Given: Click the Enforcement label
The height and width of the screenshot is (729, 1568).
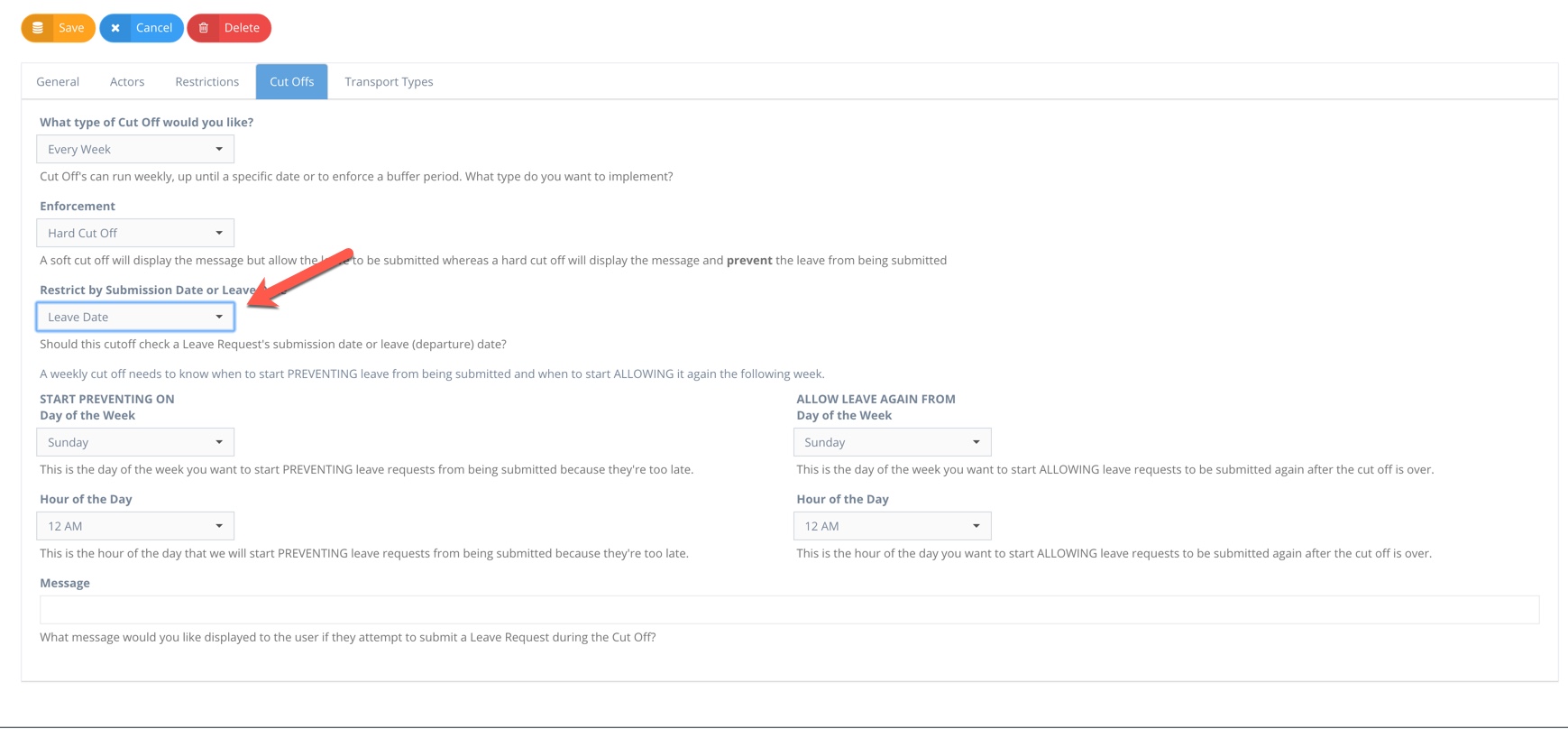Looking at the screenshot, I should click(78, 206).
